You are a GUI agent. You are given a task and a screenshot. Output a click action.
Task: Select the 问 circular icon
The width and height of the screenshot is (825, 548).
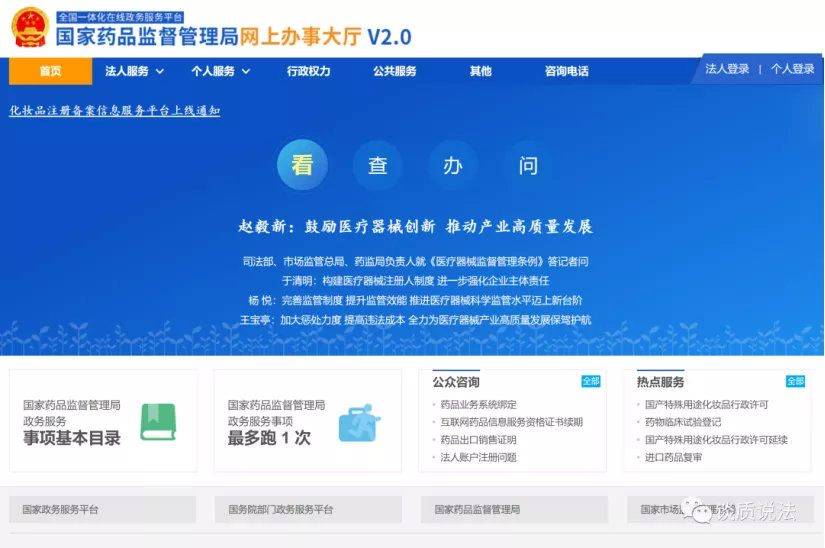click(528, 165)
